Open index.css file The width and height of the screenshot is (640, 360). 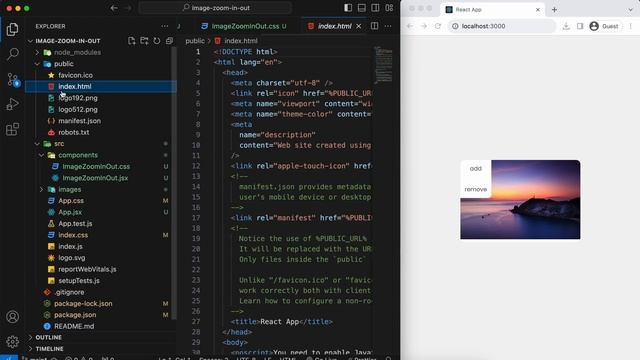tap(73, 235)
